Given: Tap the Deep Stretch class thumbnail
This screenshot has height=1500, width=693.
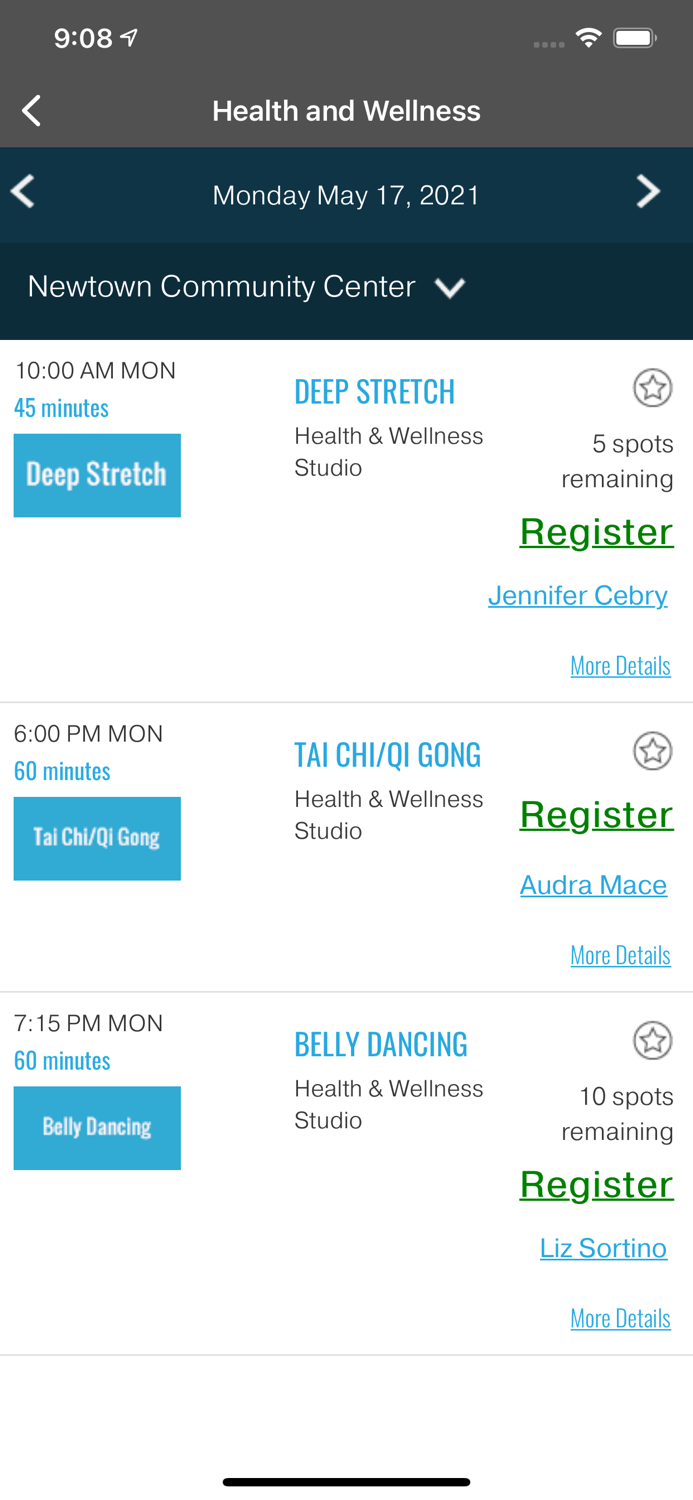Looking at the screenshot, I should click(97, 475).
